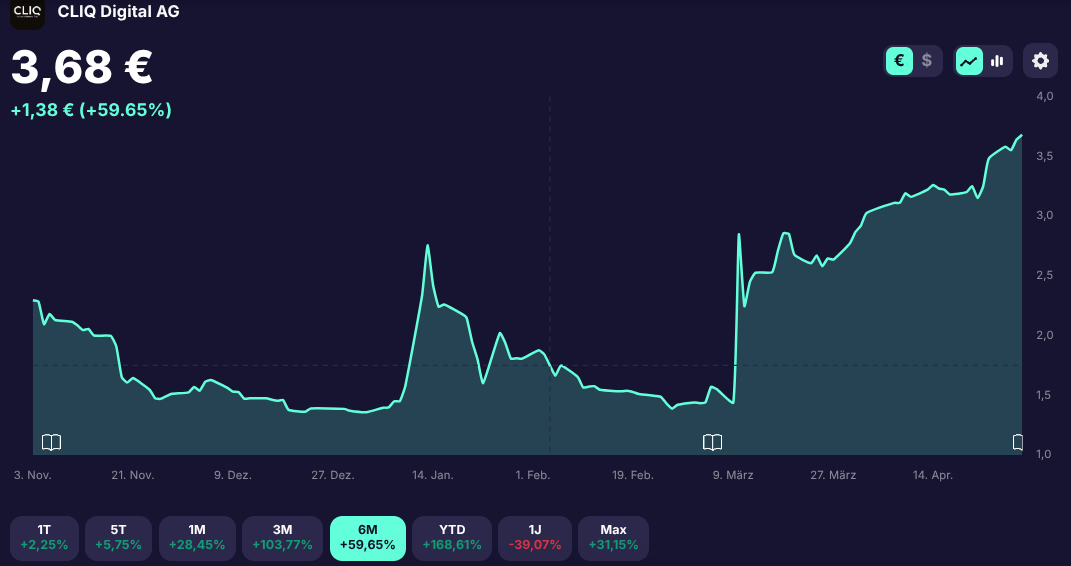Click the CLIQ Digital AG title
This screenshot has height=566, width=1071.
click(119, 12)
